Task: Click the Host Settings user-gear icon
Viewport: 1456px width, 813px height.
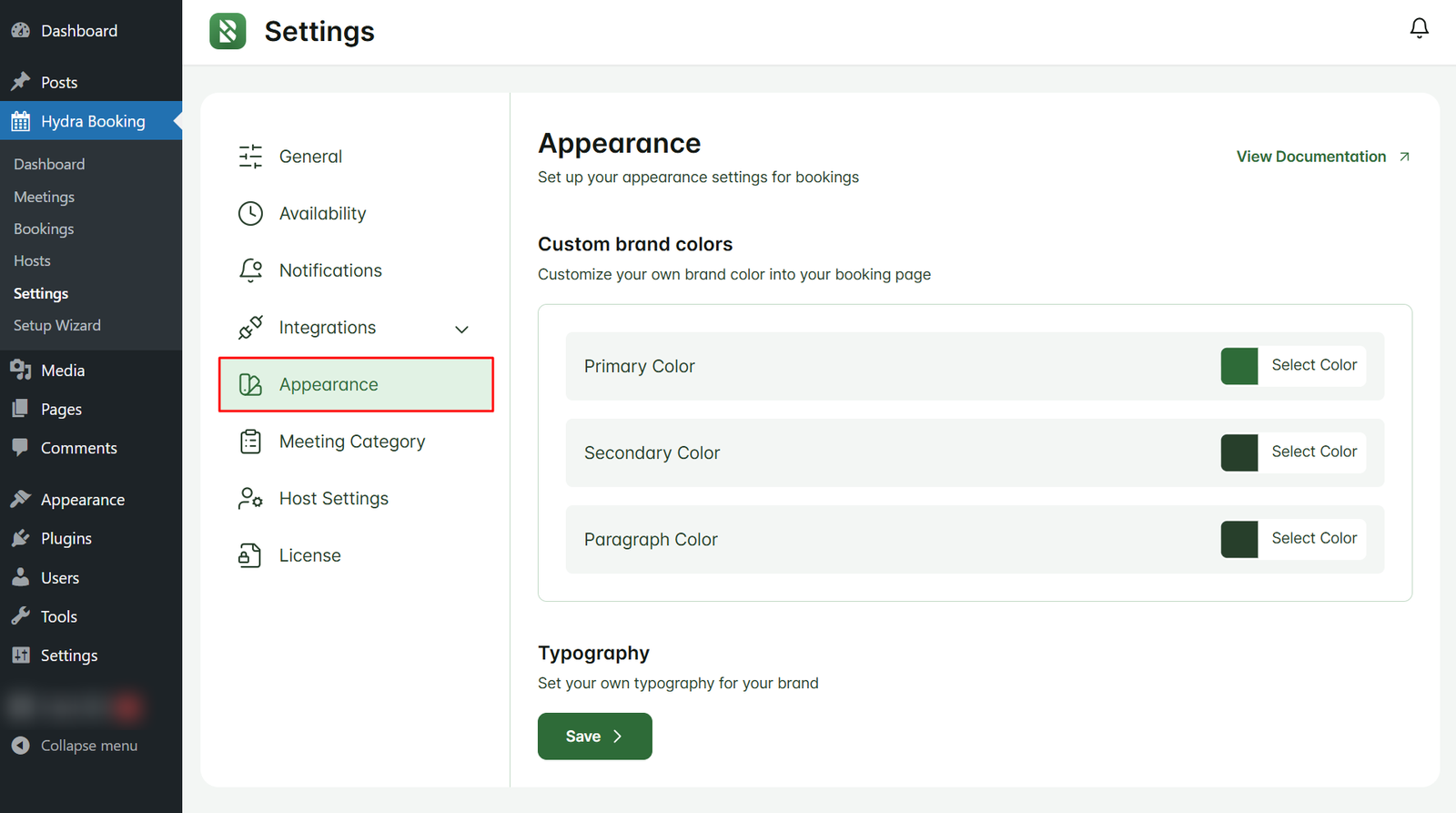Action: pyautogui.click(x=250, y=498)
